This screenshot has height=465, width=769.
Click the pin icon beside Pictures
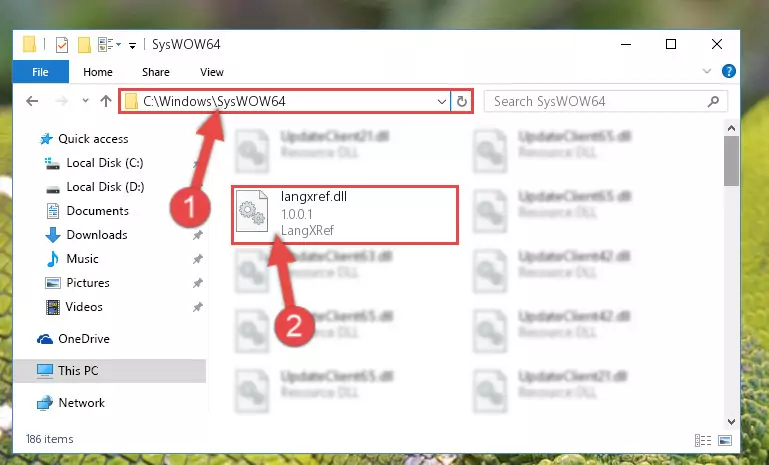click(198, 283)
